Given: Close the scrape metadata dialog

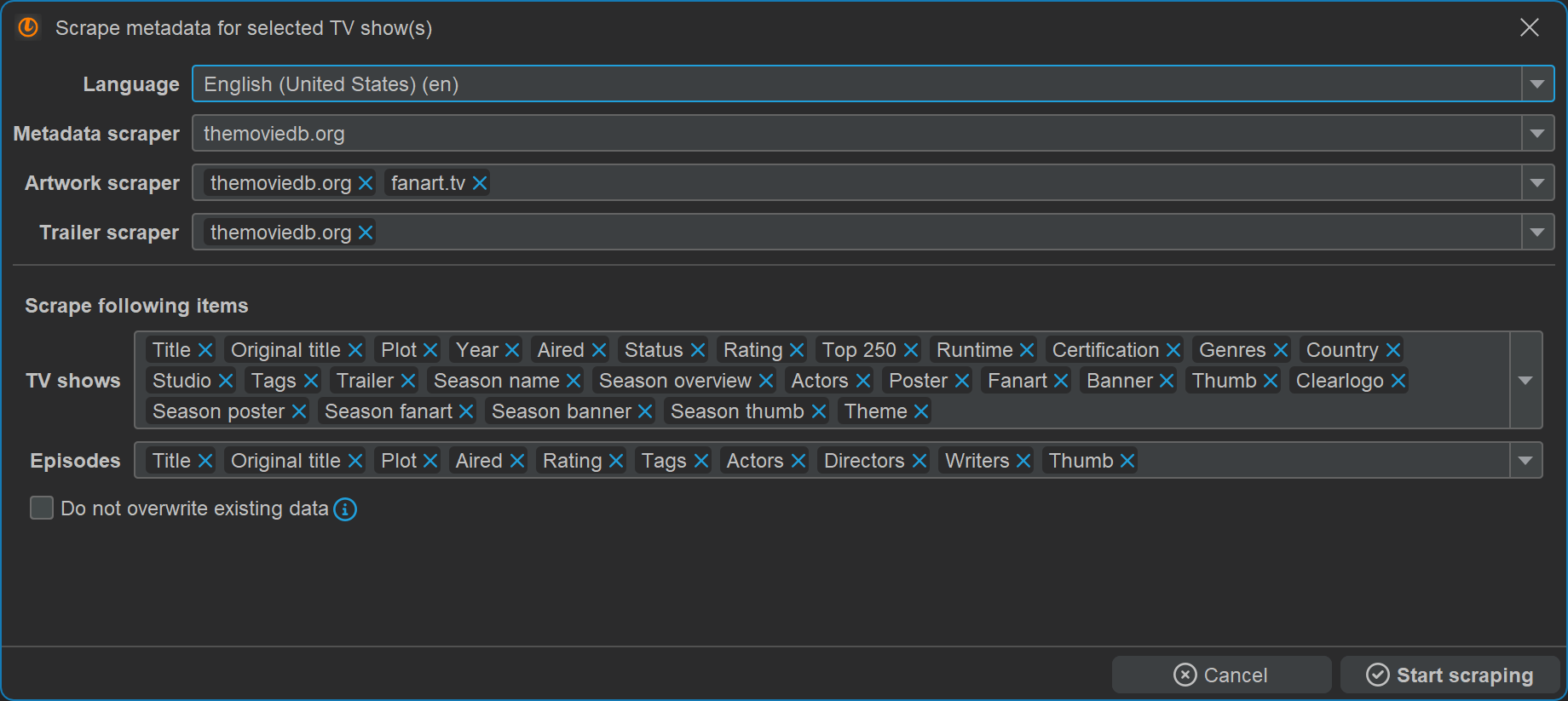Looking at the screenshot, I should point(1530,28).
